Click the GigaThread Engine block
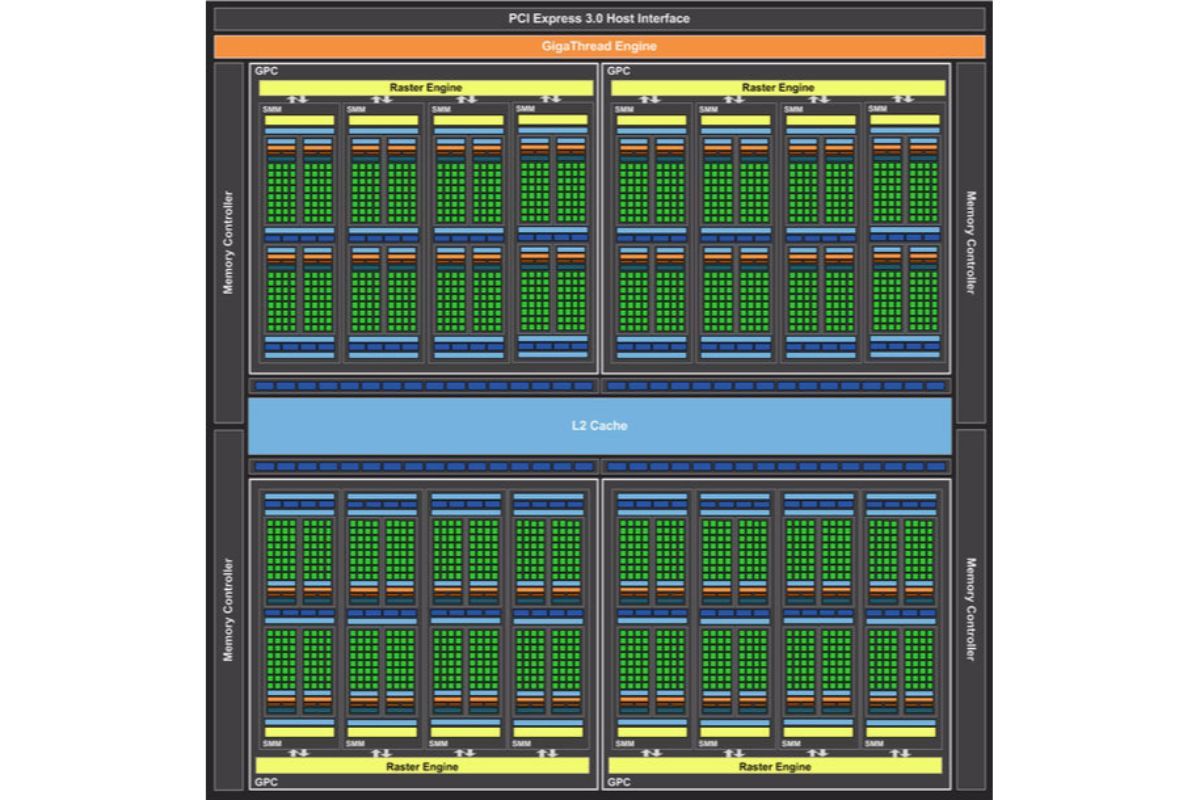The width and height of the screenshot is (1200, 800). pos(600,46)
